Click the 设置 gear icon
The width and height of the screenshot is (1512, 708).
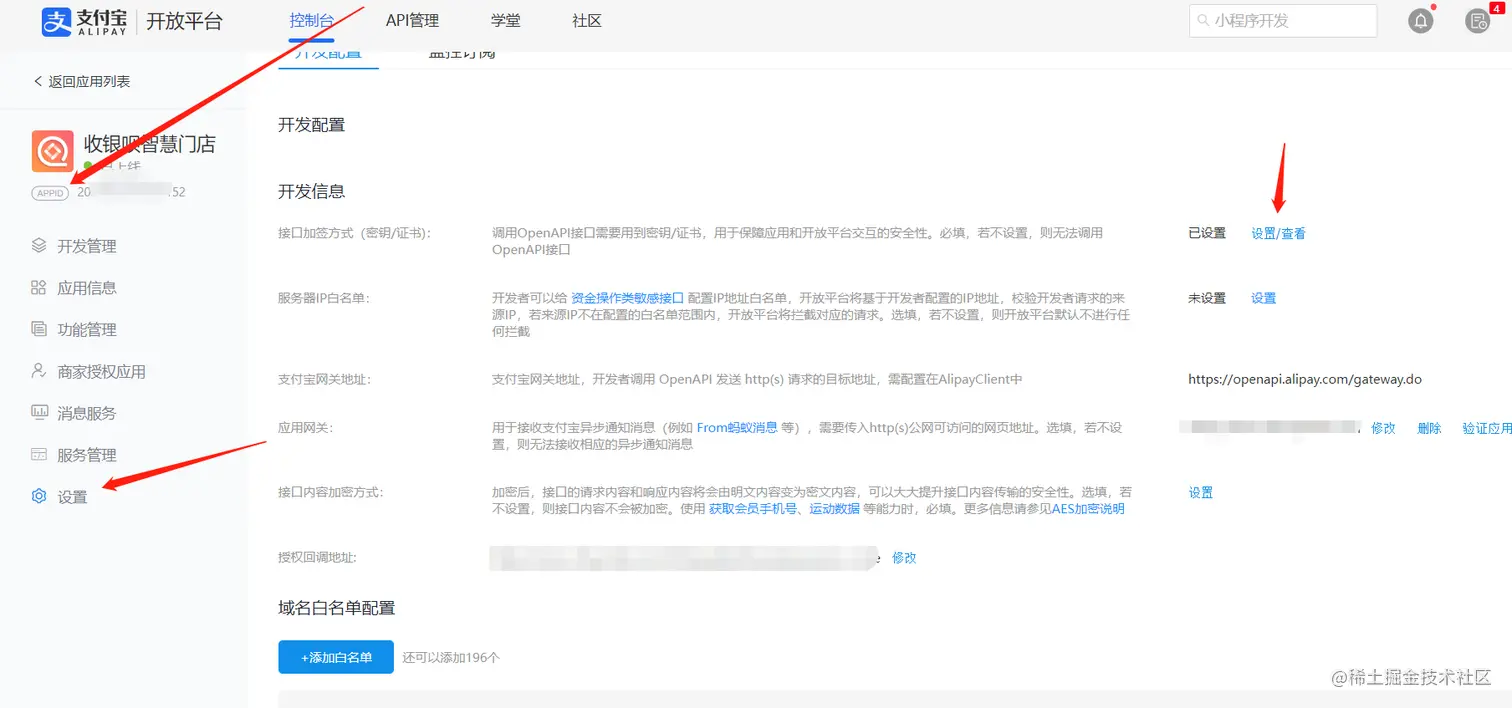click(x=39, y=496)
